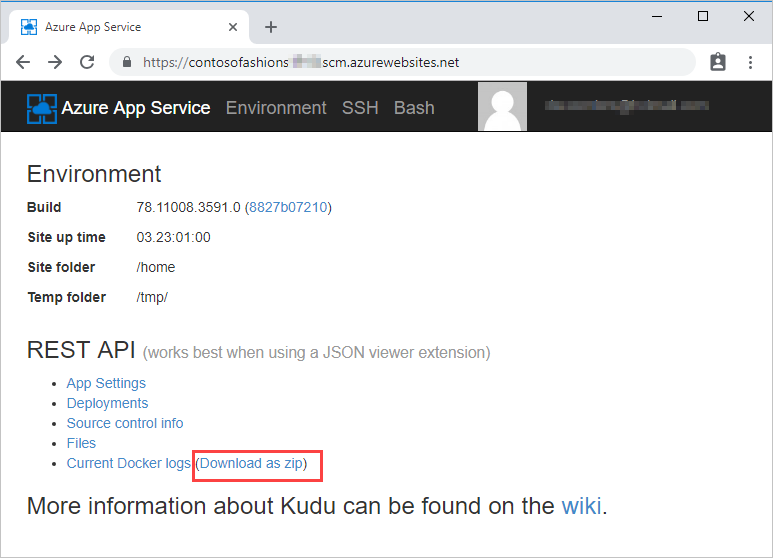Go back using the browser back arrow
This screenshot has width=773, height=558.
click(23, 62)
